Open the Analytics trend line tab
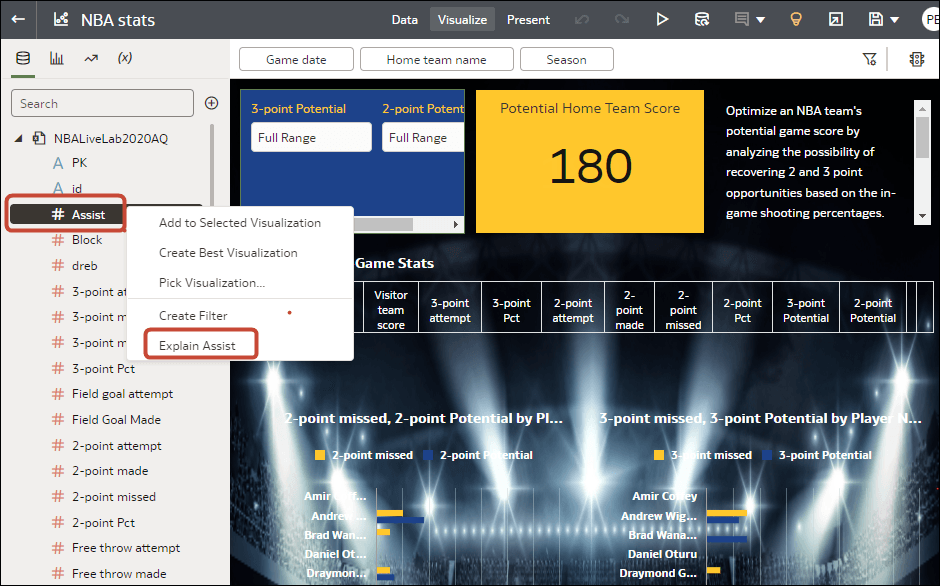The height and width of the screenshot is (586, 940). click(x=91, y=58)
